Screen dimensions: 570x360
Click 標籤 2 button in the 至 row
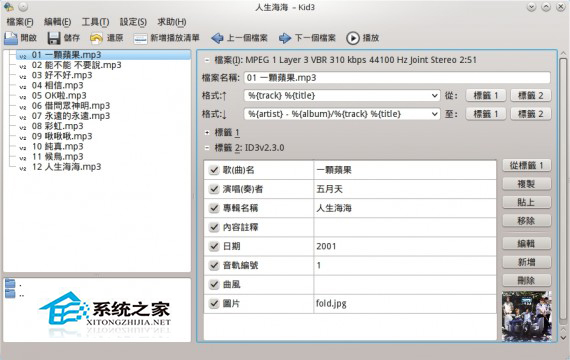click(530, 114)
